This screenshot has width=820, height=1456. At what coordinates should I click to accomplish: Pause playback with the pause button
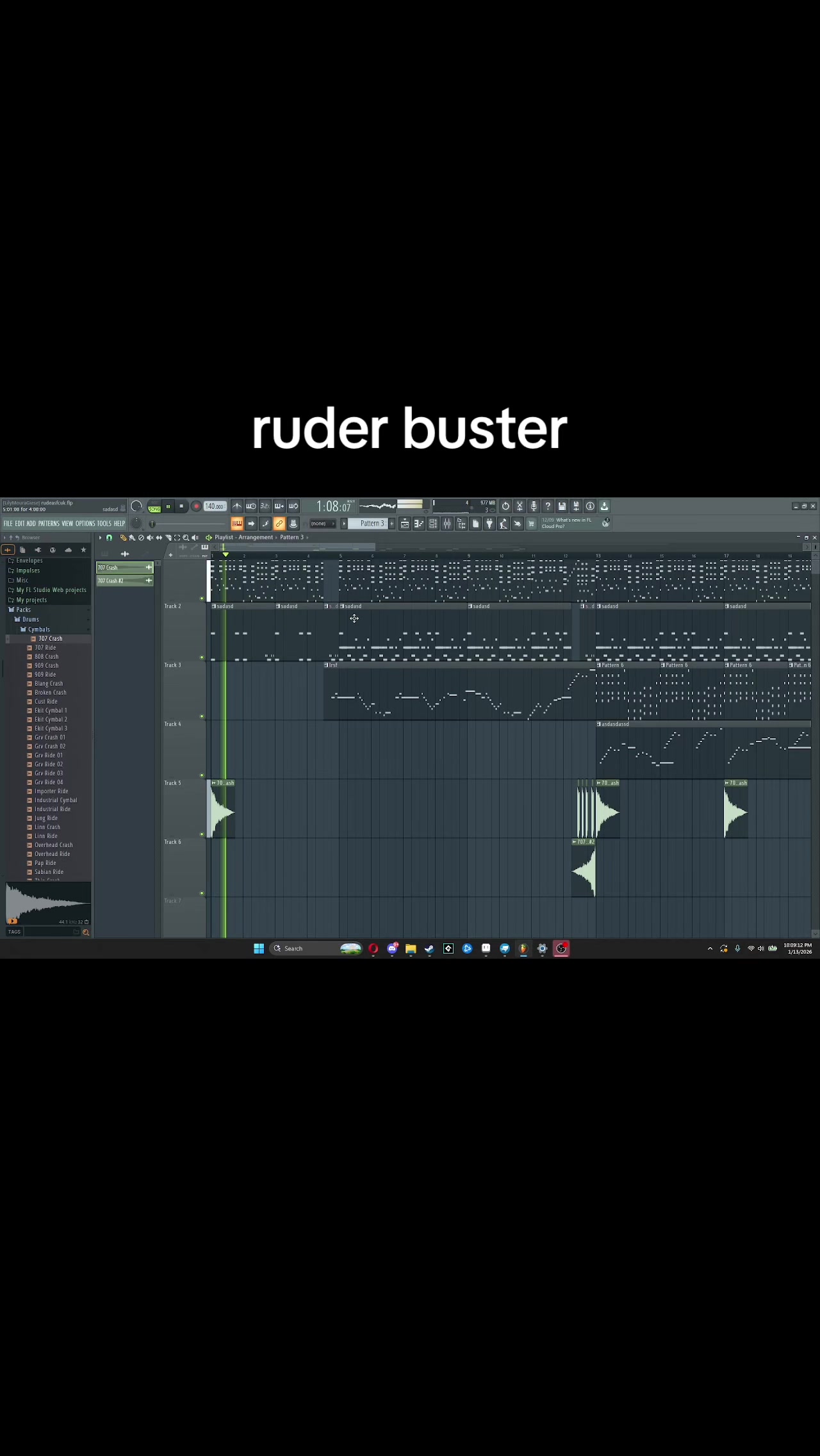point(168,506)
